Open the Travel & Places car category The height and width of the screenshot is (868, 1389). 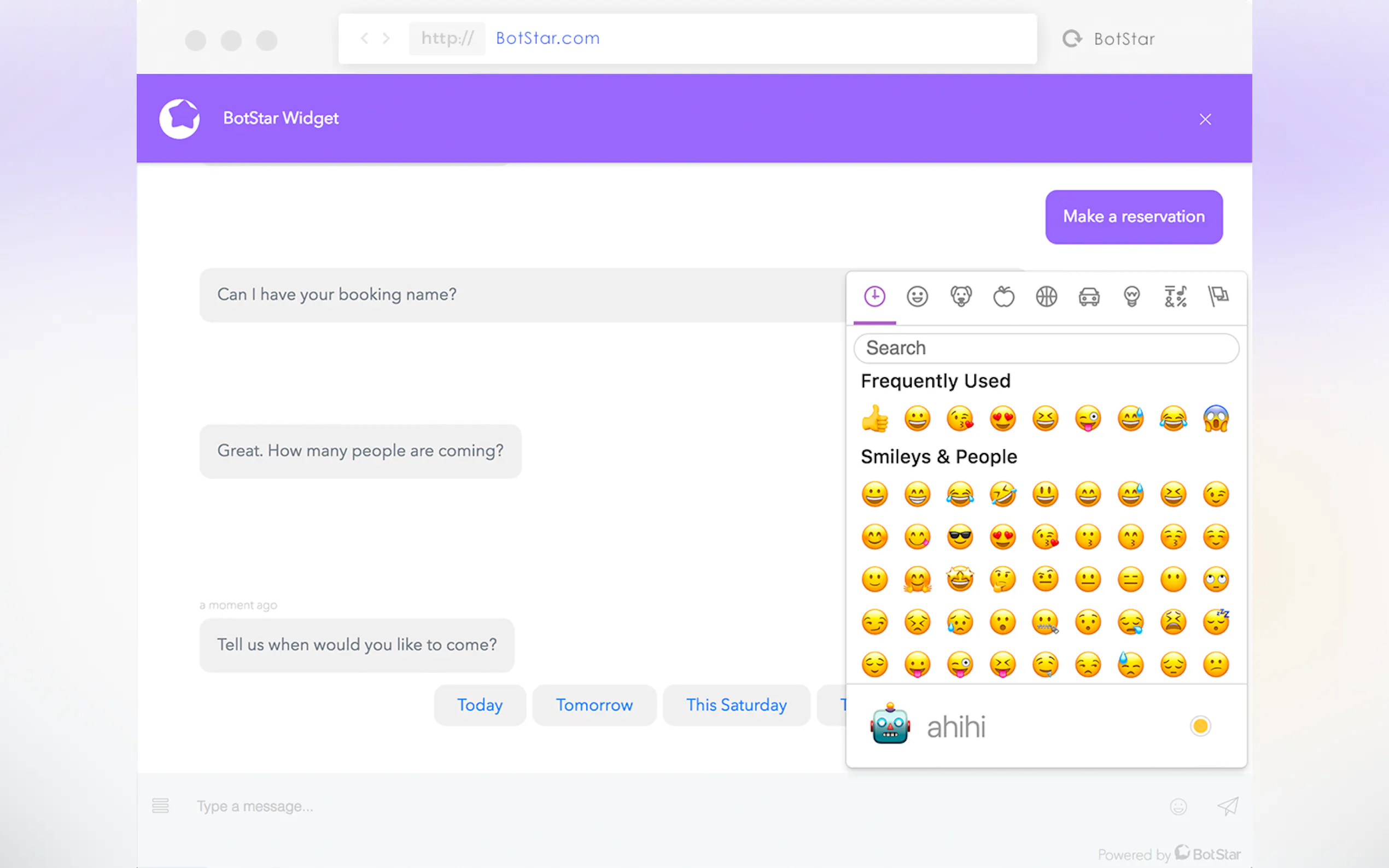(1089, 297)
